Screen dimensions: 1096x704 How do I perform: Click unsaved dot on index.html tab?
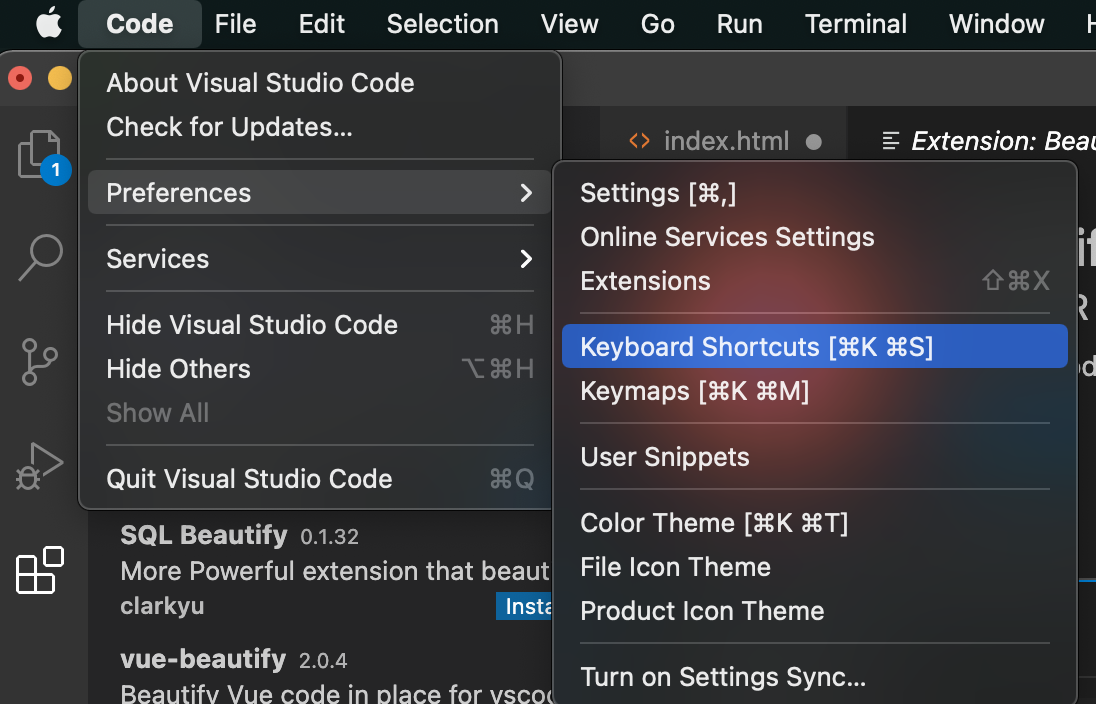click(814, 142)
